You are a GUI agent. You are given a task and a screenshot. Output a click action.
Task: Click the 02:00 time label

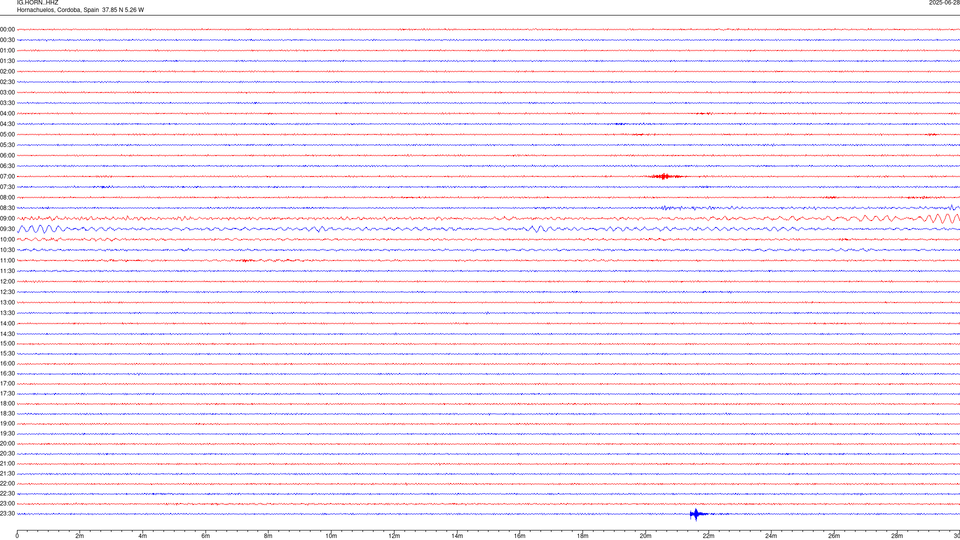point(7,72)
